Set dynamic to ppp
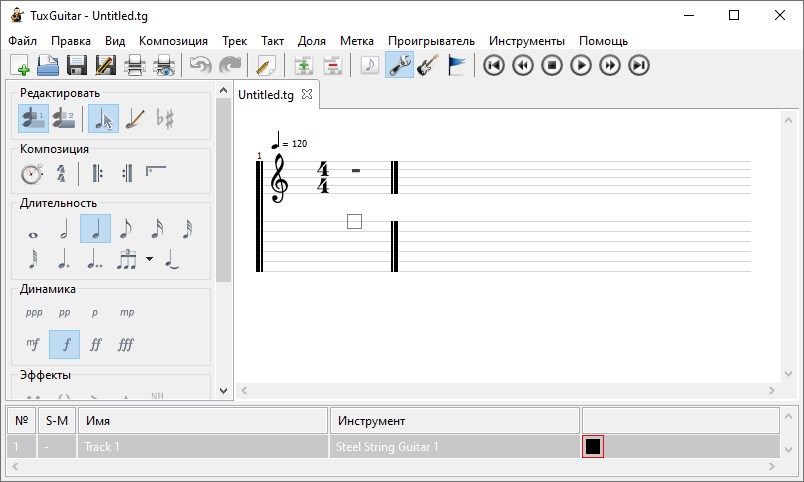The image size is (804, 482). coord(34,312)
